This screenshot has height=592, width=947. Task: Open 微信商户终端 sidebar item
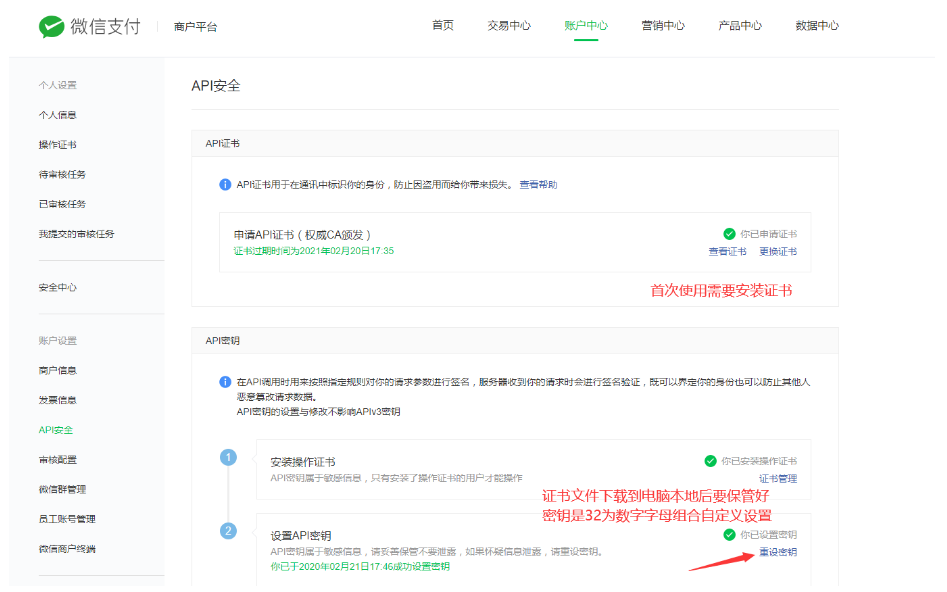tap(67, 549)
